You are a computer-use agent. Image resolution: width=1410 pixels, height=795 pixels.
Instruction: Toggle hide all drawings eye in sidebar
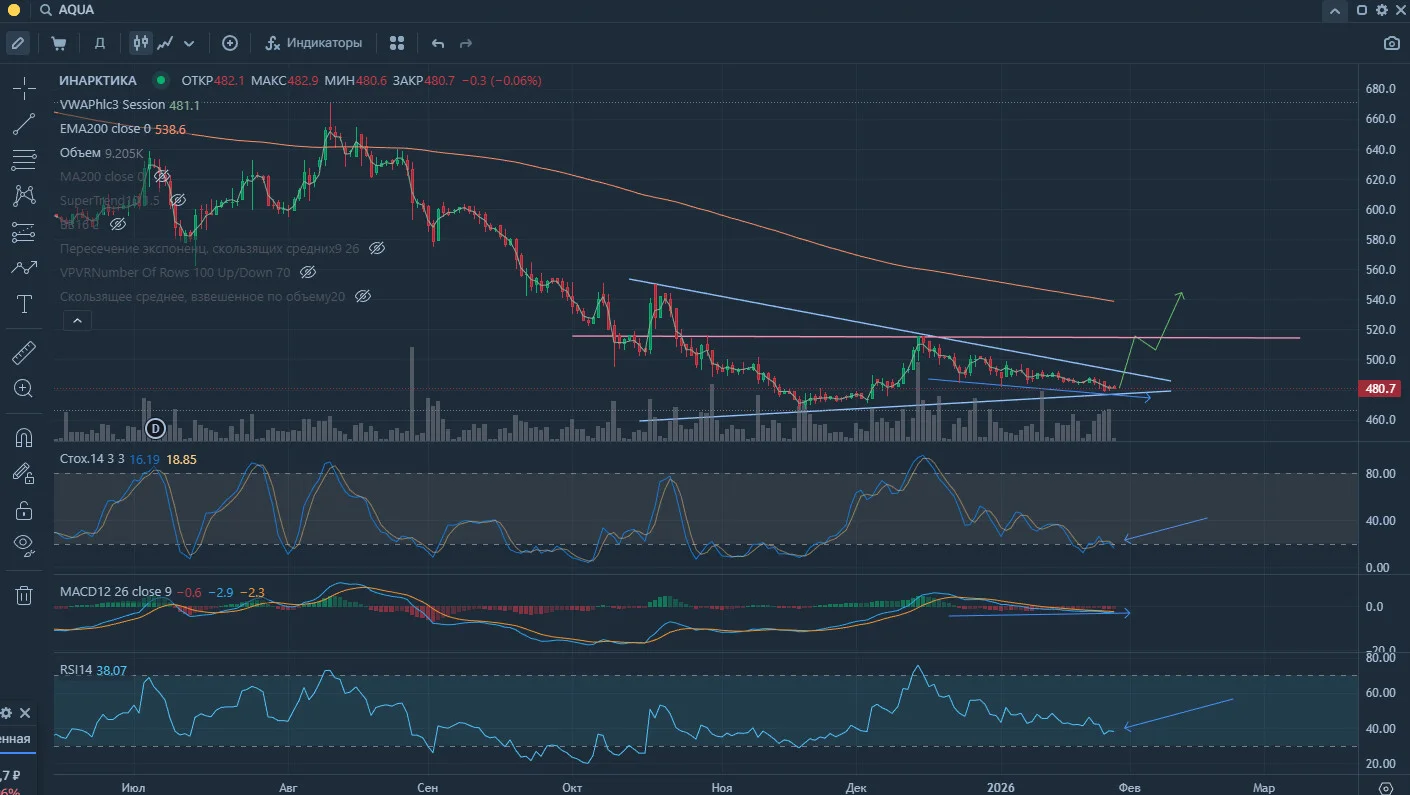click(x=24, y=545)
